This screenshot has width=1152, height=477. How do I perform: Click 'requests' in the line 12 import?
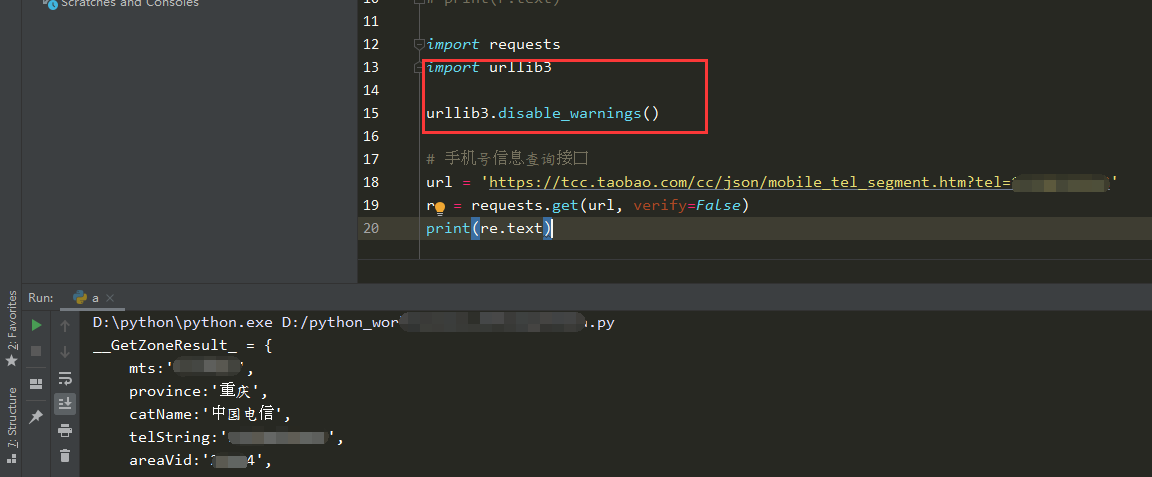[525, 45]
